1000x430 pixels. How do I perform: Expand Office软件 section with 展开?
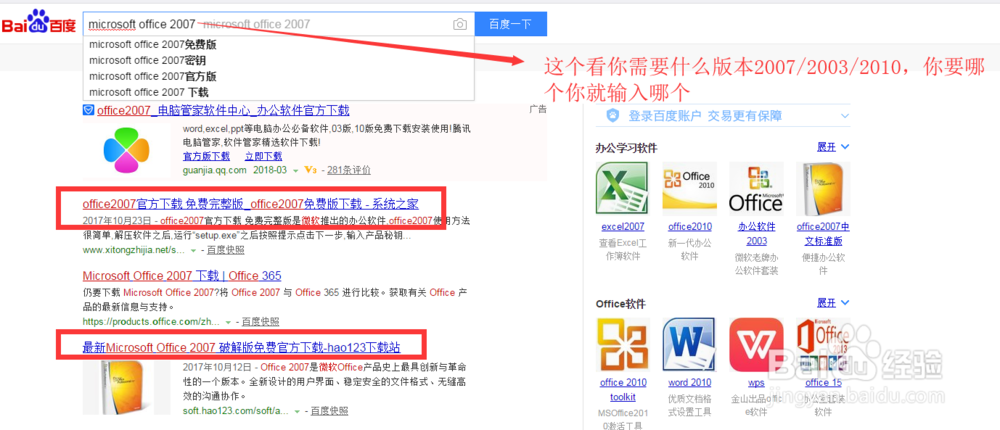833,302
